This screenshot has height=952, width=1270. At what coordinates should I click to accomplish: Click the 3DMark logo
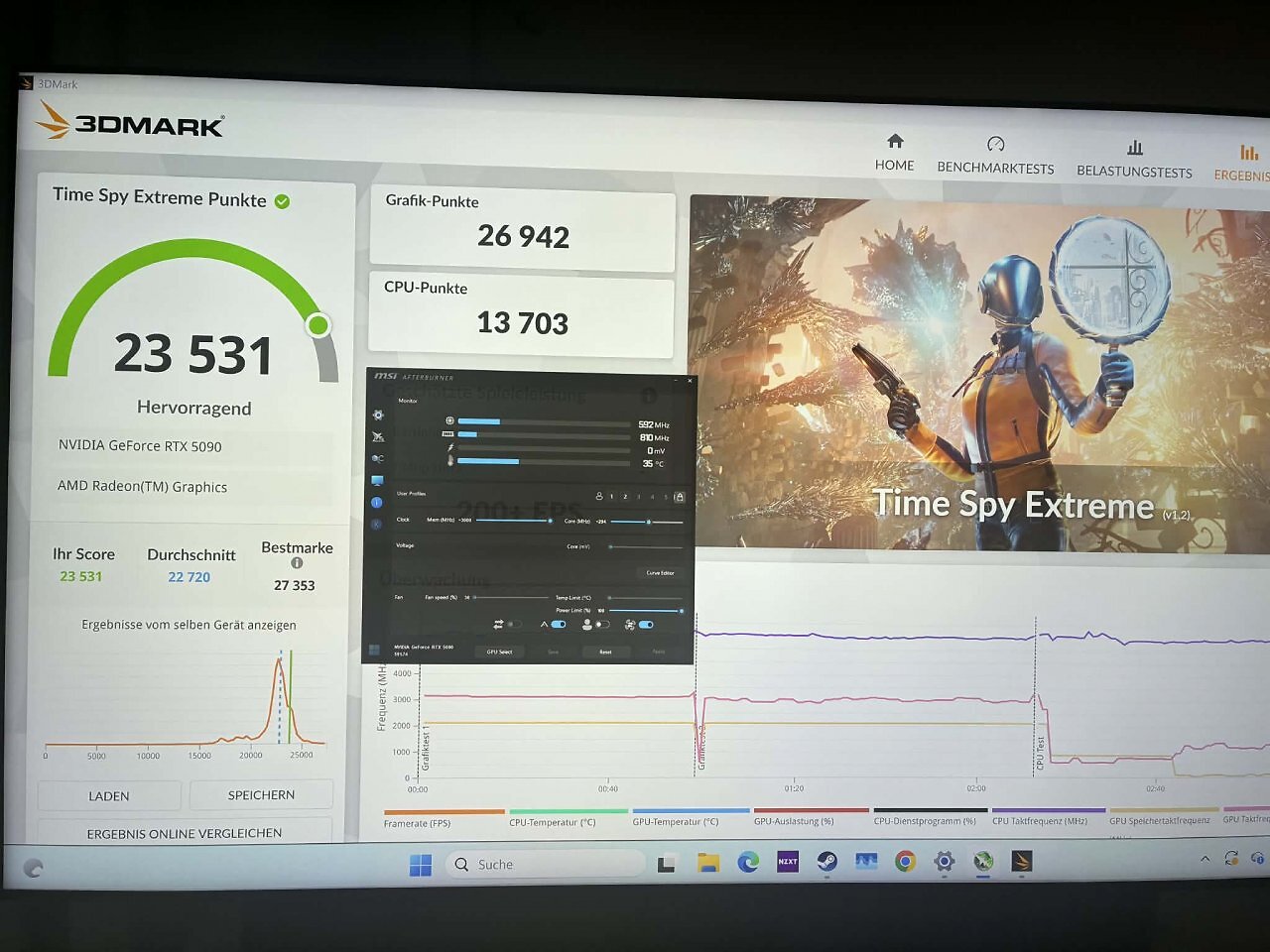(130, 122)
